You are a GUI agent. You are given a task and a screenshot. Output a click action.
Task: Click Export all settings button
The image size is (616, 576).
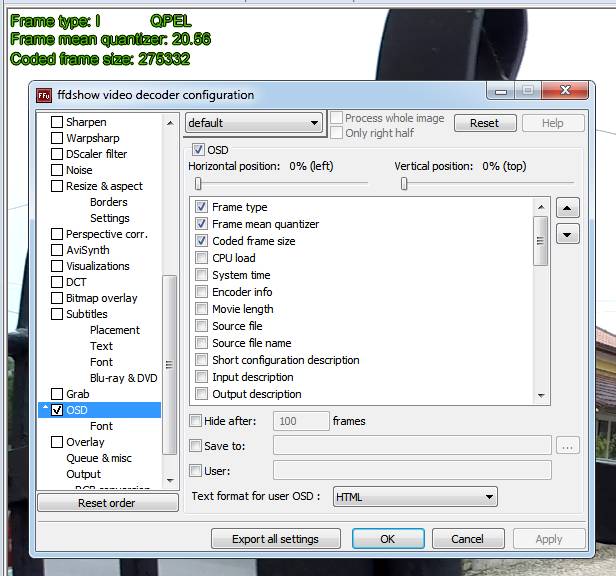pos(276,539)
